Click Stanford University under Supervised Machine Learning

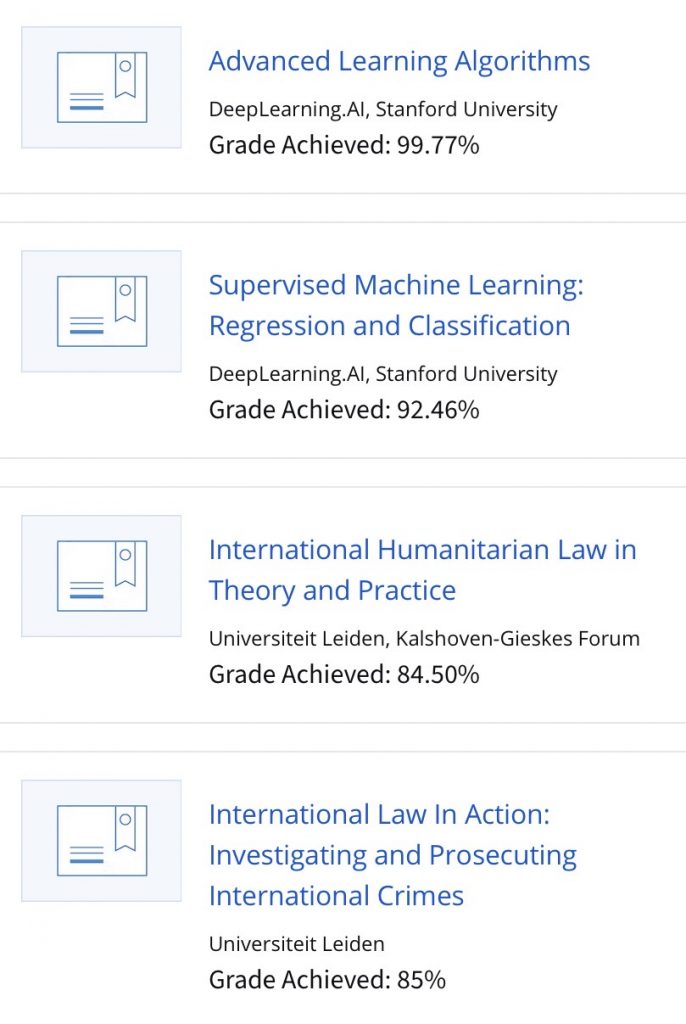pos(467,374)
